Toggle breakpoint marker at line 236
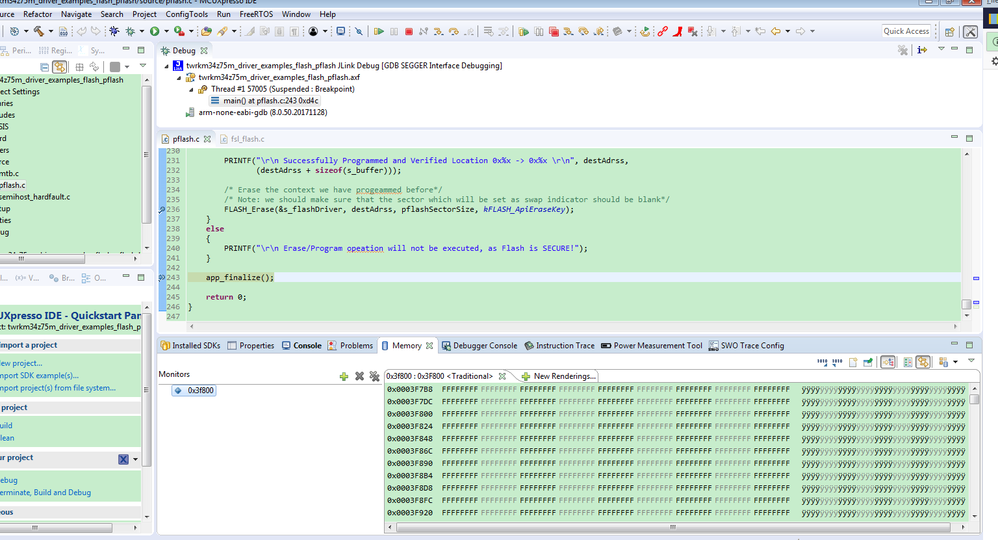 162,210
